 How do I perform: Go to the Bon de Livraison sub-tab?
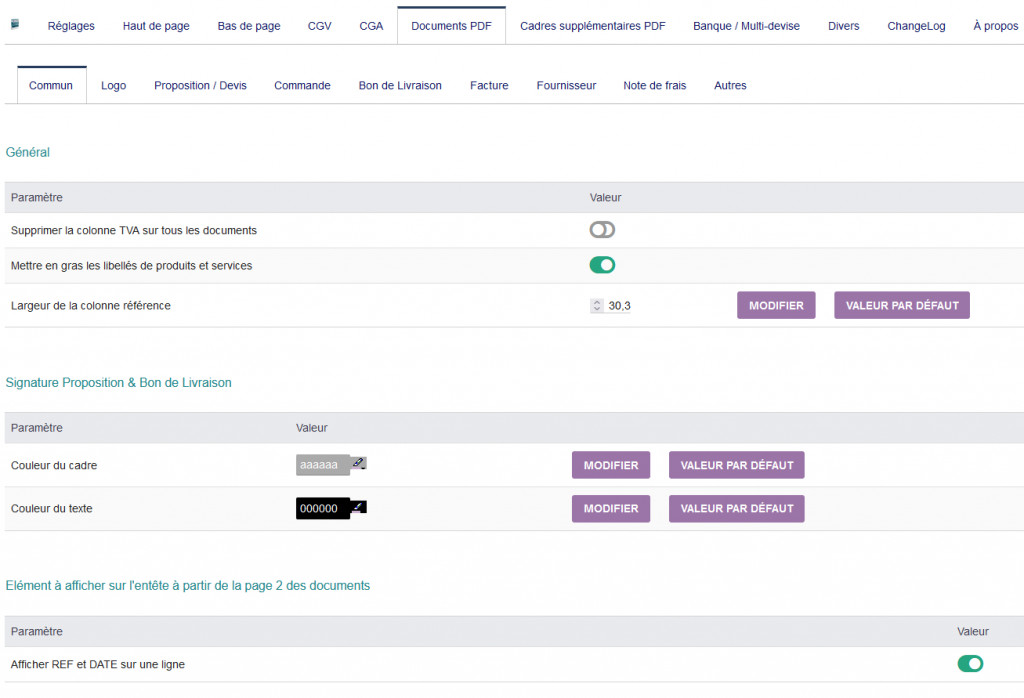pyautogui.click(x=400, y=86)
